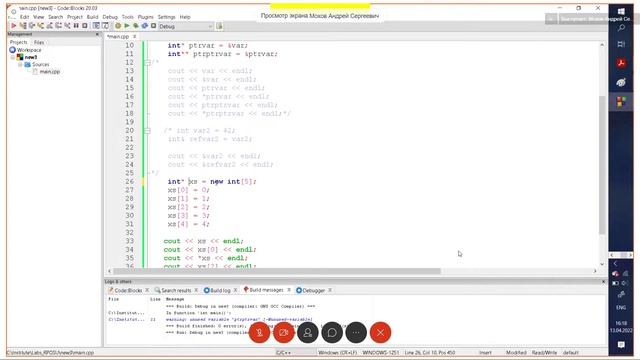Select the Code::Blocks log tab
The image size is (640, 360).
[x=128, y=290]
